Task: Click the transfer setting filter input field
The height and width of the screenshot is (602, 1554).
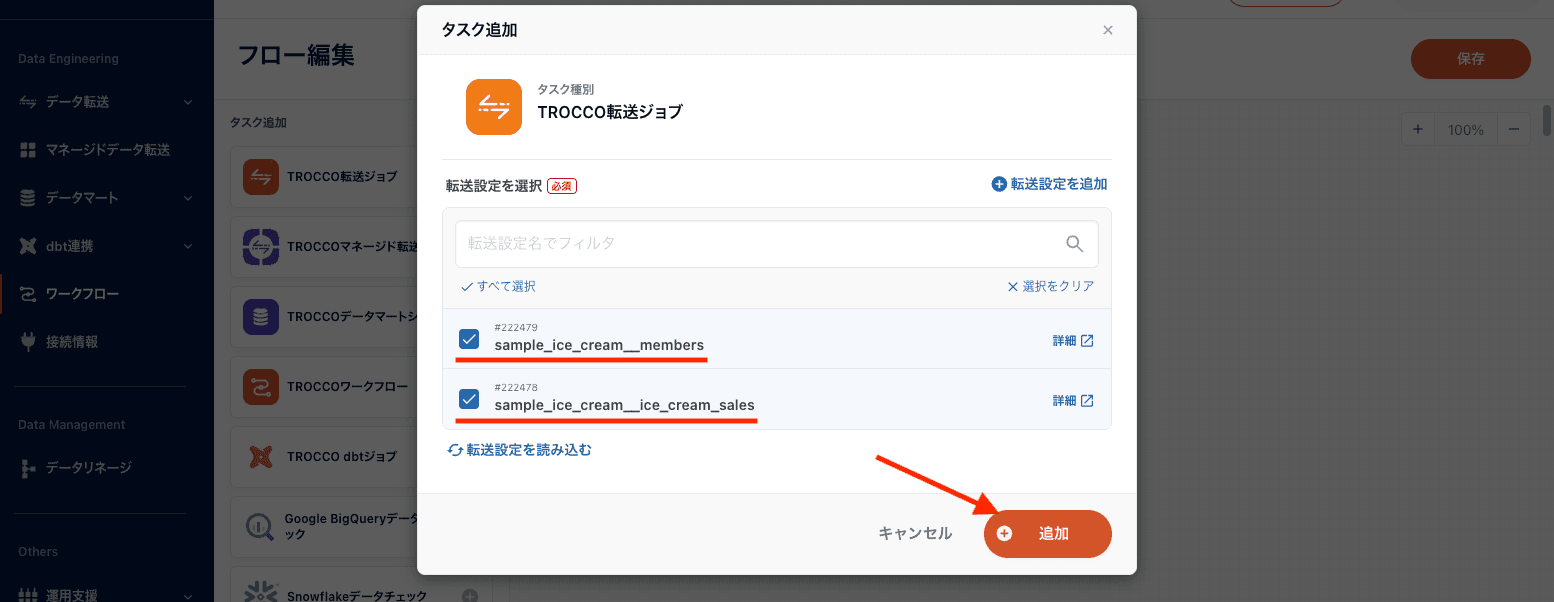Action: [740, 243]
